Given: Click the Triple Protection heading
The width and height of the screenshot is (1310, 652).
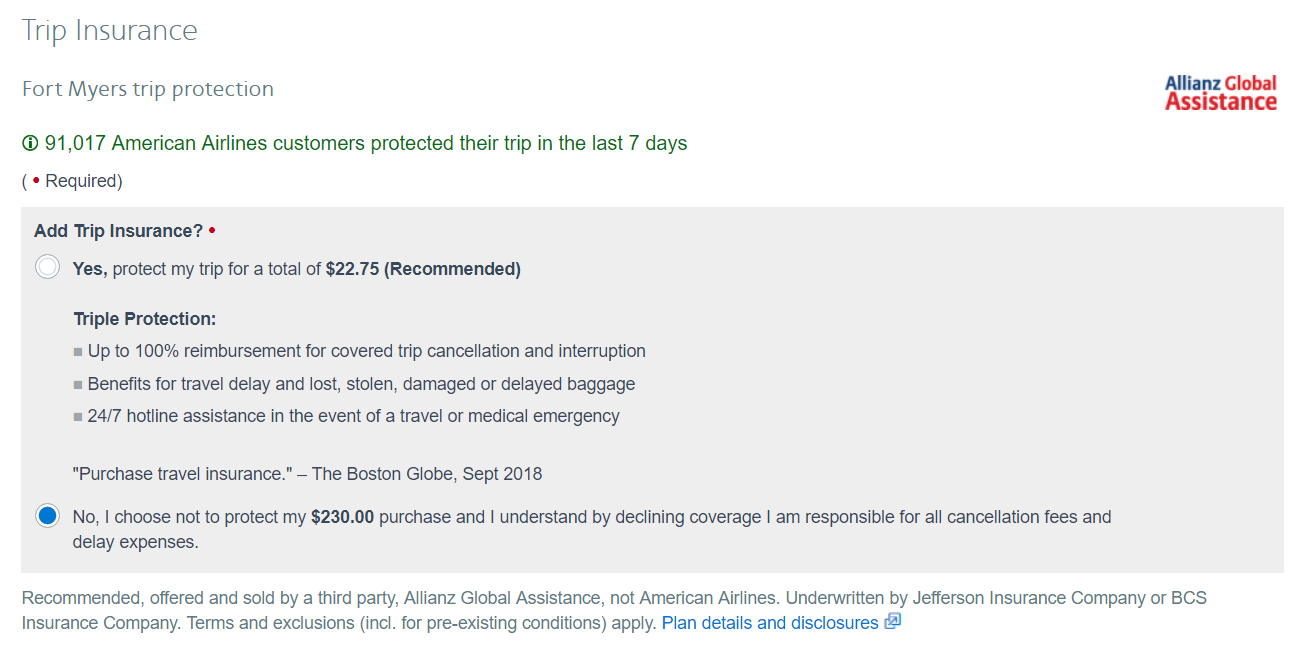Looking at the screenshot, I should click(145, 319).
